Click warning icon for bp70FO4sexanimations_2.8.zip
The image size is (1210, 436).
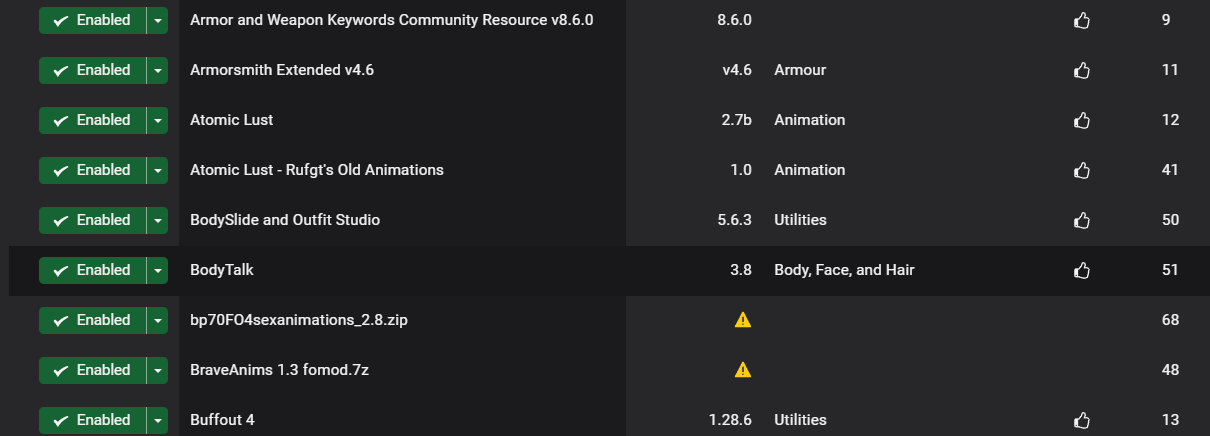(x=743, y=320)
